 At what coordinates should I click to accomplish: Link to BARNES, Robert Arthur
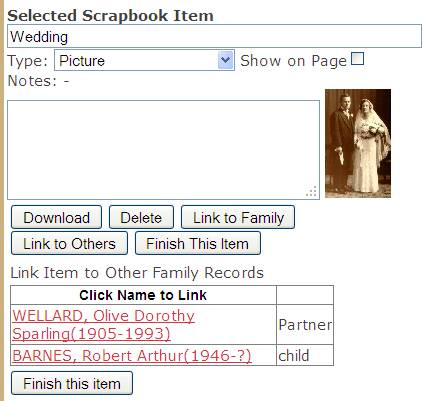point(132,355)
